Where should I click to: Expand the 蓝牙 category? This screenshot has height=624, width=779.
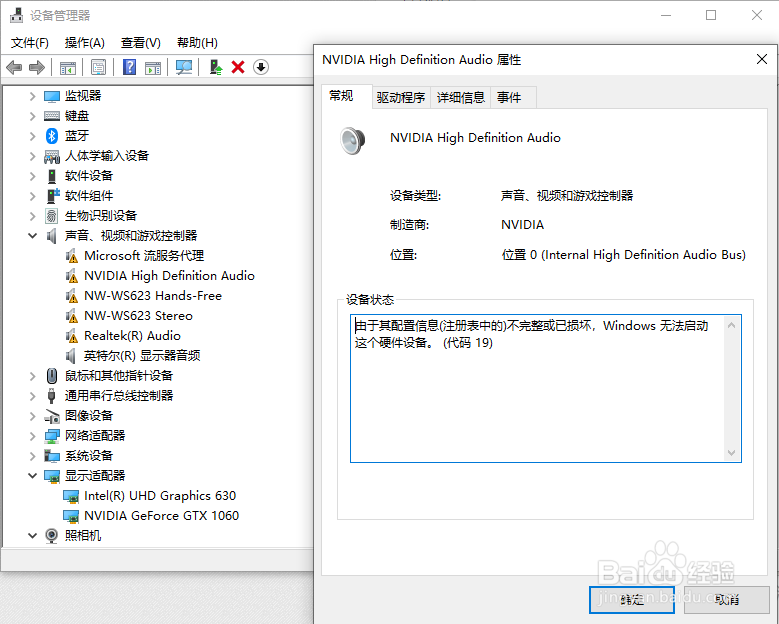[x=32, y=136]
